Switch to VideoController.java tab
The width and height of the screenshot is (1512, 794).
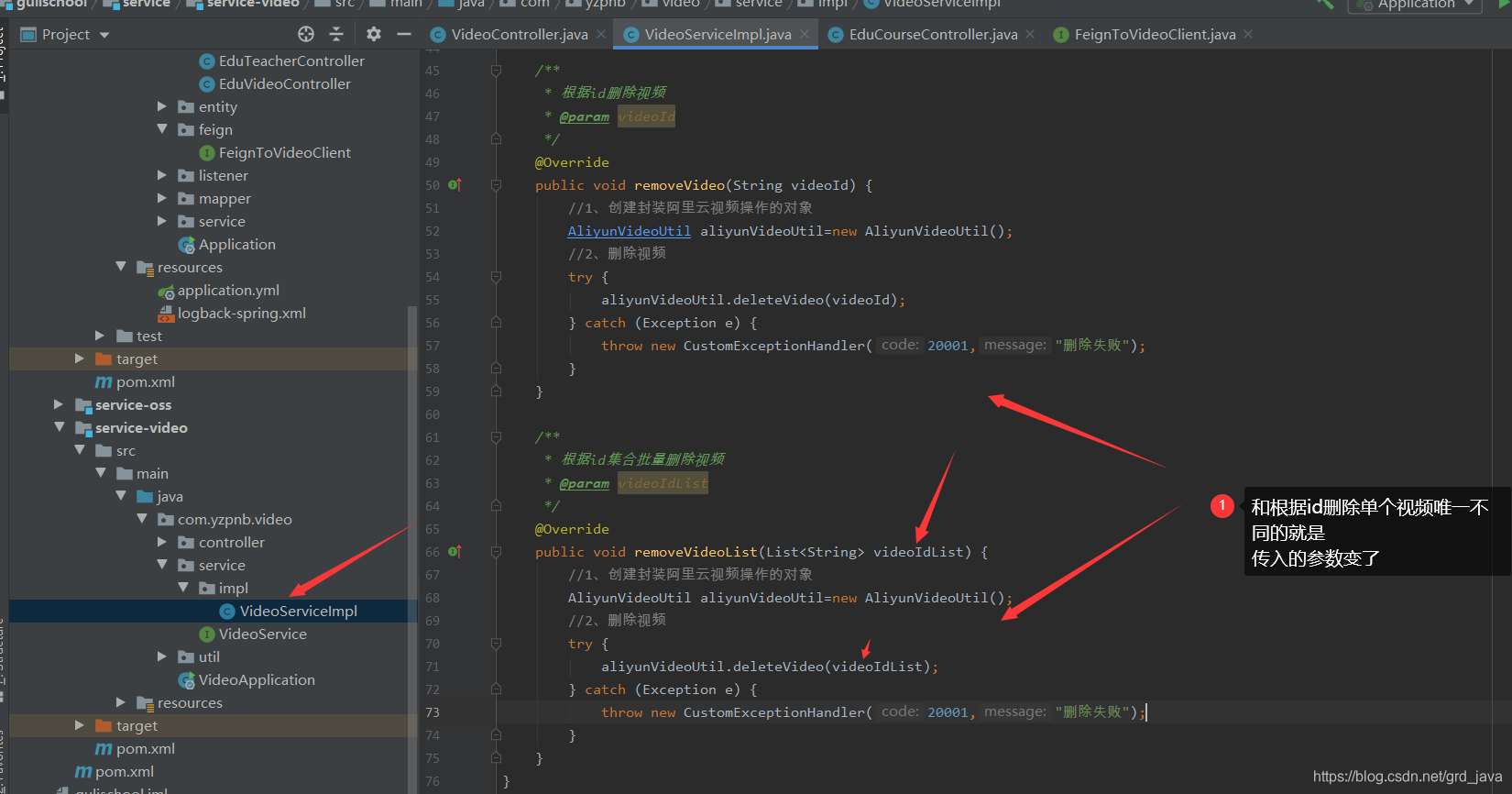tap(520, 34)
